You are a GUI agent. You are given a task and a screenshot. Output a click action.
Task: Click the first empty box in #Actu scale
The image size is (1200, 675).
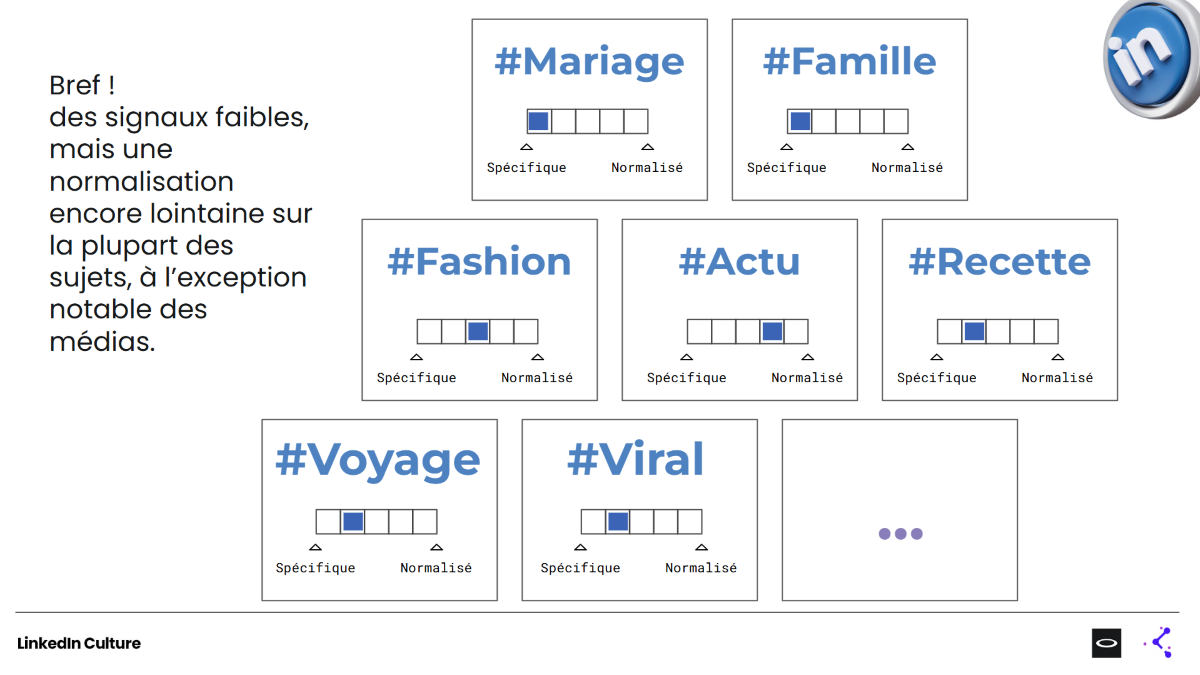pyautogui.click(x=699, y=331)
